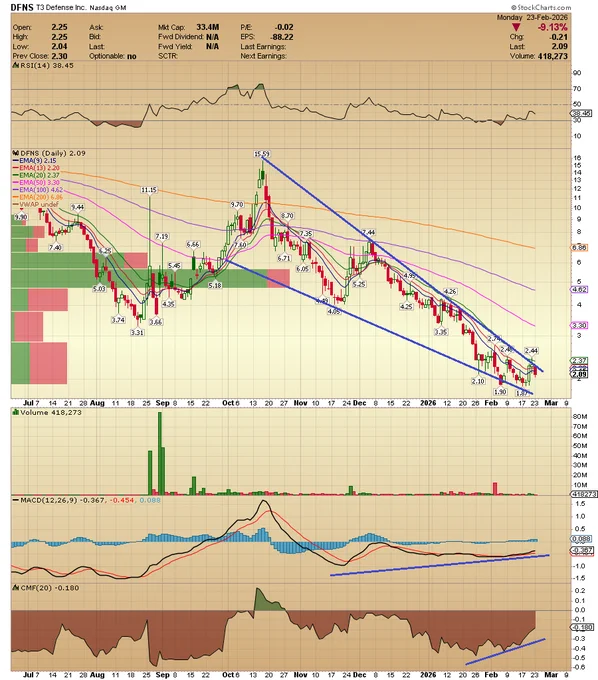598x680 pixels.
Task: Click the 11.15 spike price label
Action: (149, 190)
